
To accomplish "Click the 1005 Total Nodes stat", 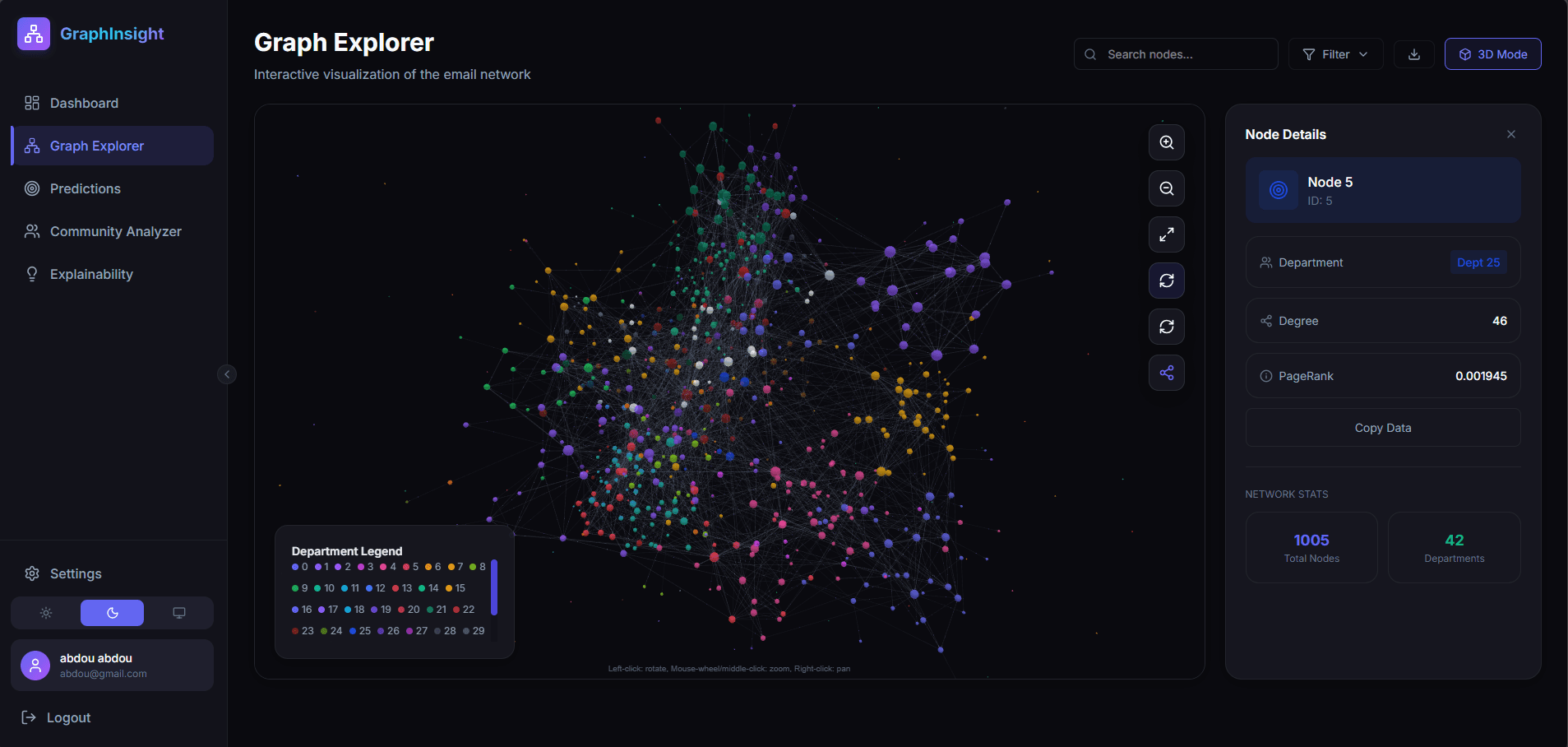I will tap(1311, 548).
